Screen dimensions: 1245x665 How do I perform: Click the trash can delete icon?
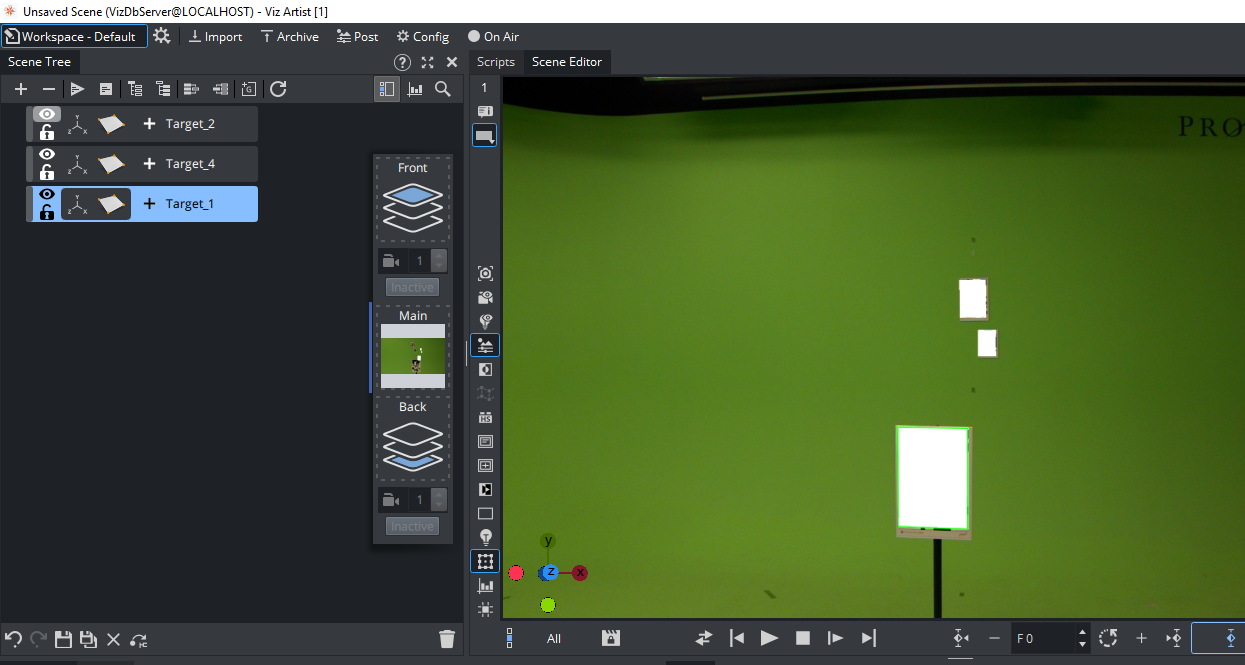tap(447, 639)
